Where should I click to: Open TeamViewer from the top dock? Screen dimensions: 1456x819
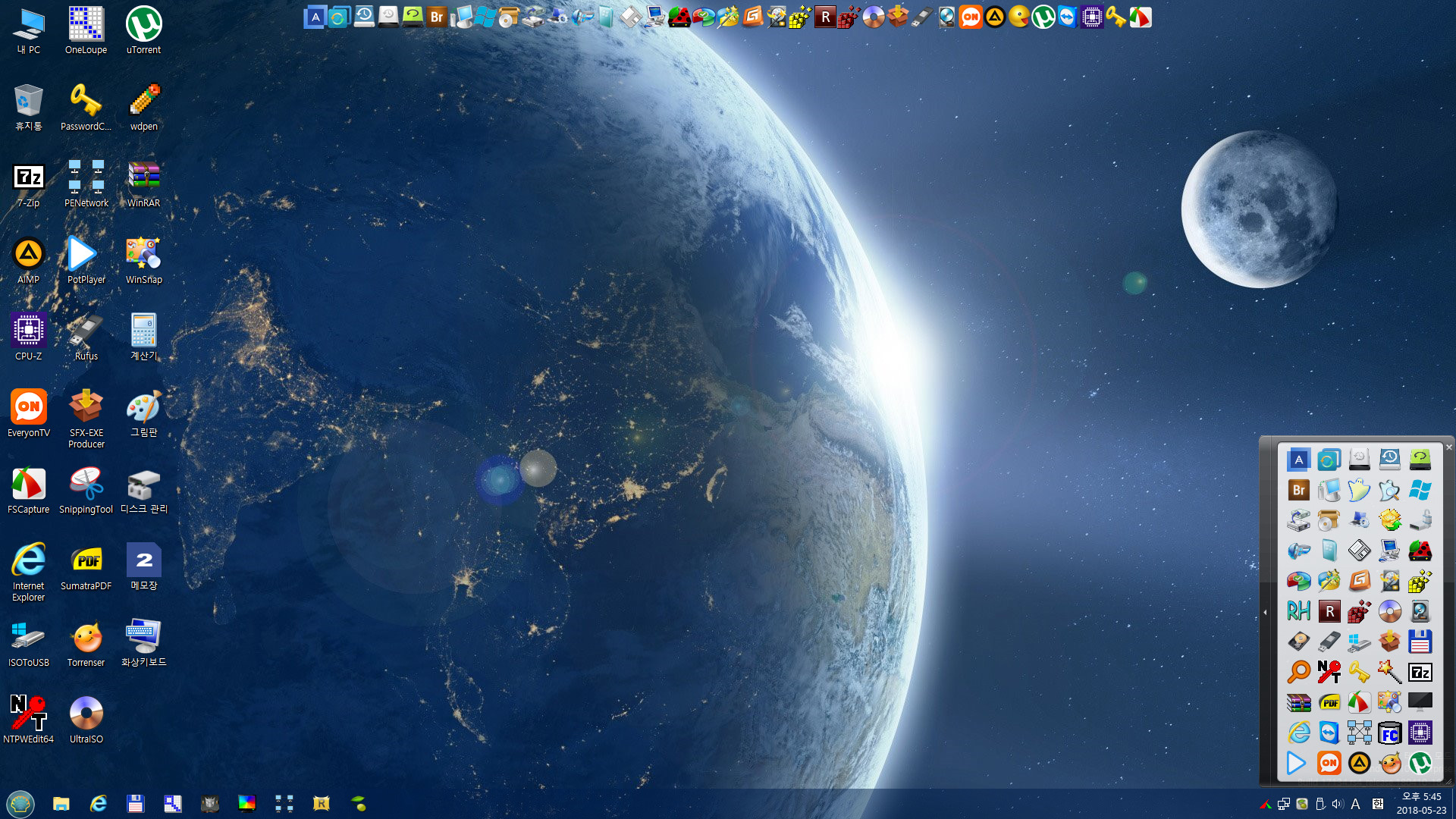(1068, 17)
